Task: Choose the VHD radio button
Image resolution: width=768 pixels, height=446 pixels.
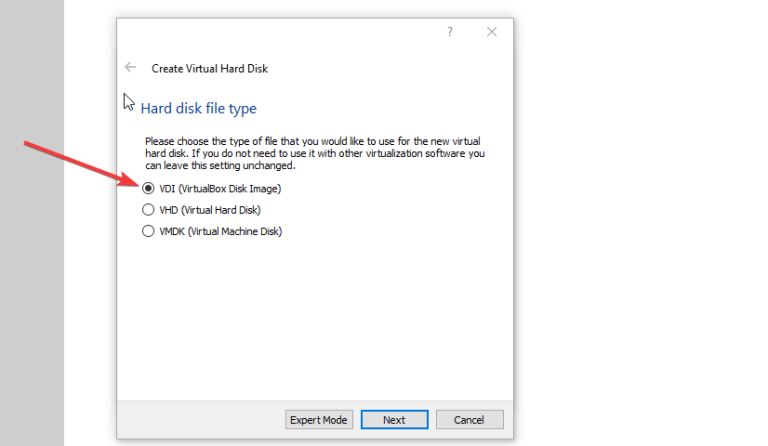Action: tap(148, 210)
